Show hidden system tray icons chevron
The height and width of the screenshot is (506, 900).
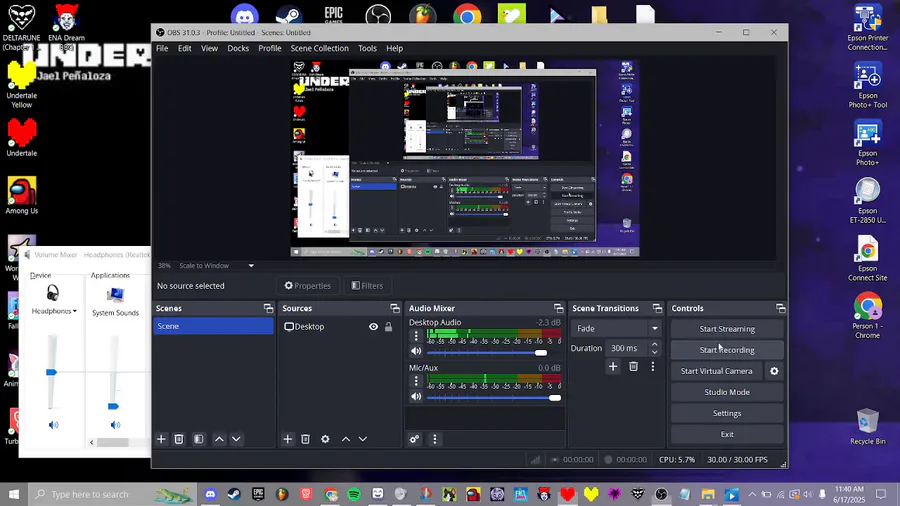(752, 494)
